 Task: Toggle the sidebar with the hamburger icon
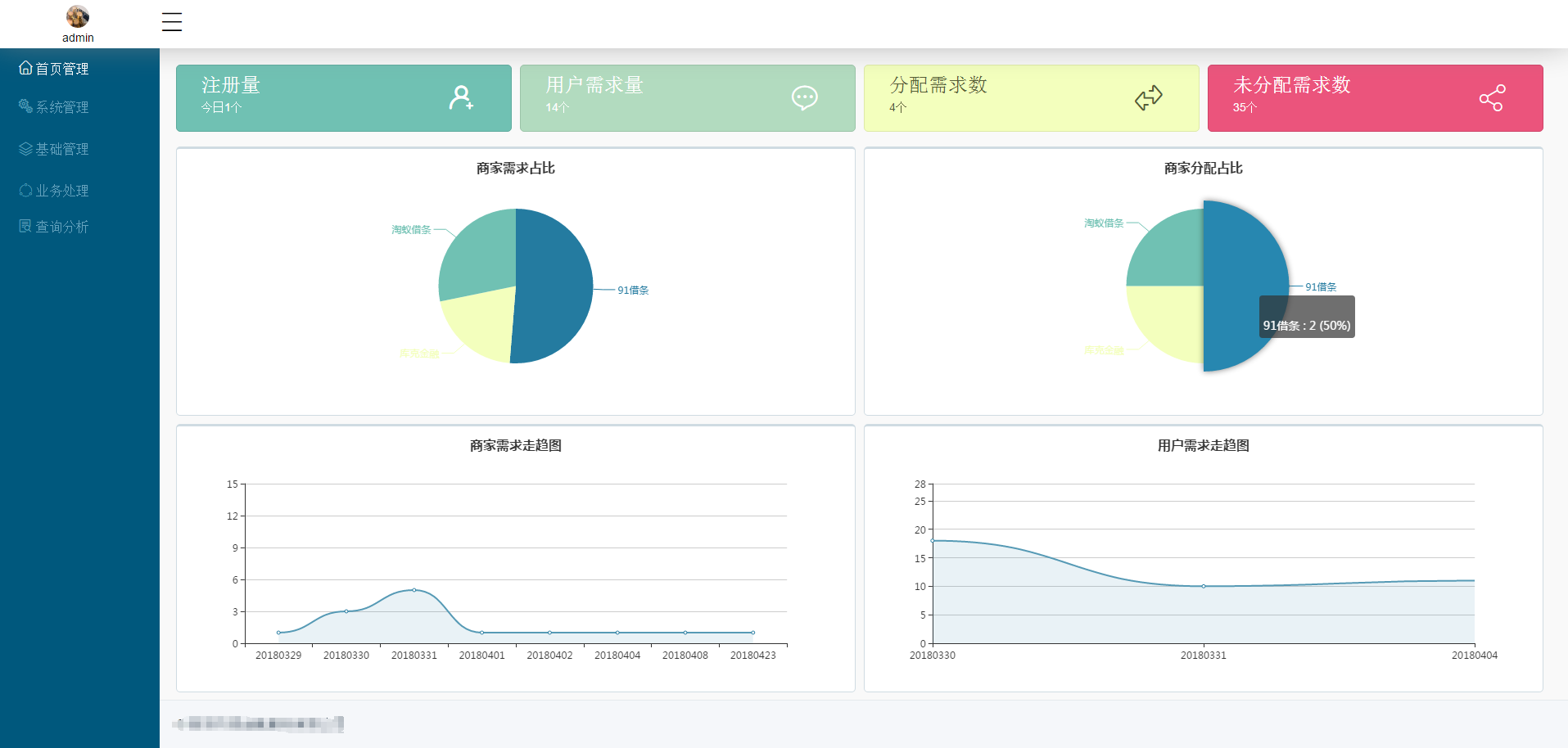pos(172,22)
